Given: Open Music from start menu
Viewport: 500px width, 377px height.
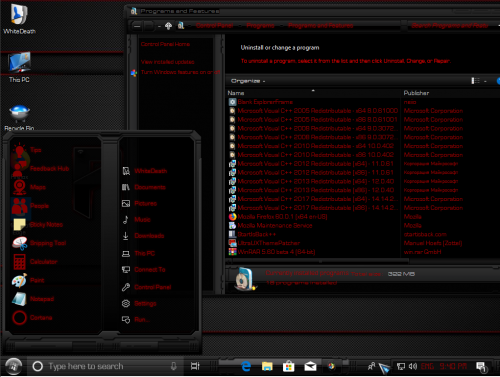Looking at the screenshot, I should (136, 220).
